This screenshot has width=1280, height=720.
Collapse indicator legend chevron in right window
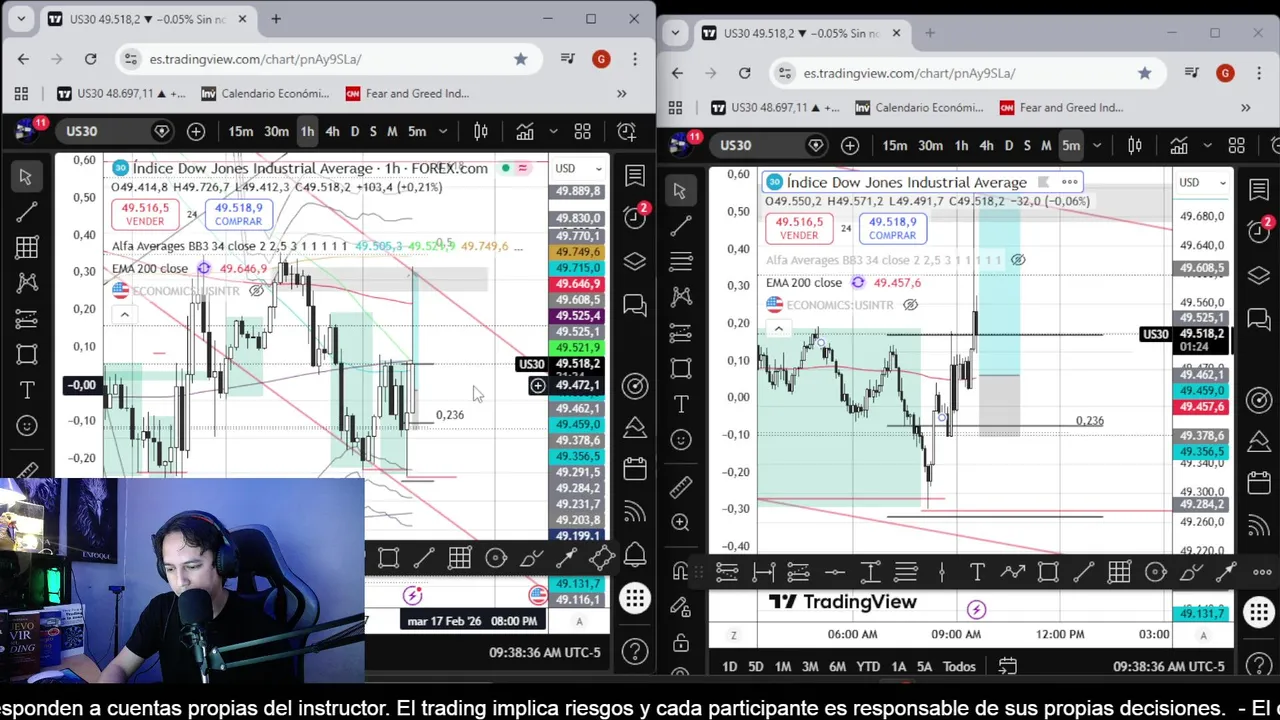click(x=778, y=328)
